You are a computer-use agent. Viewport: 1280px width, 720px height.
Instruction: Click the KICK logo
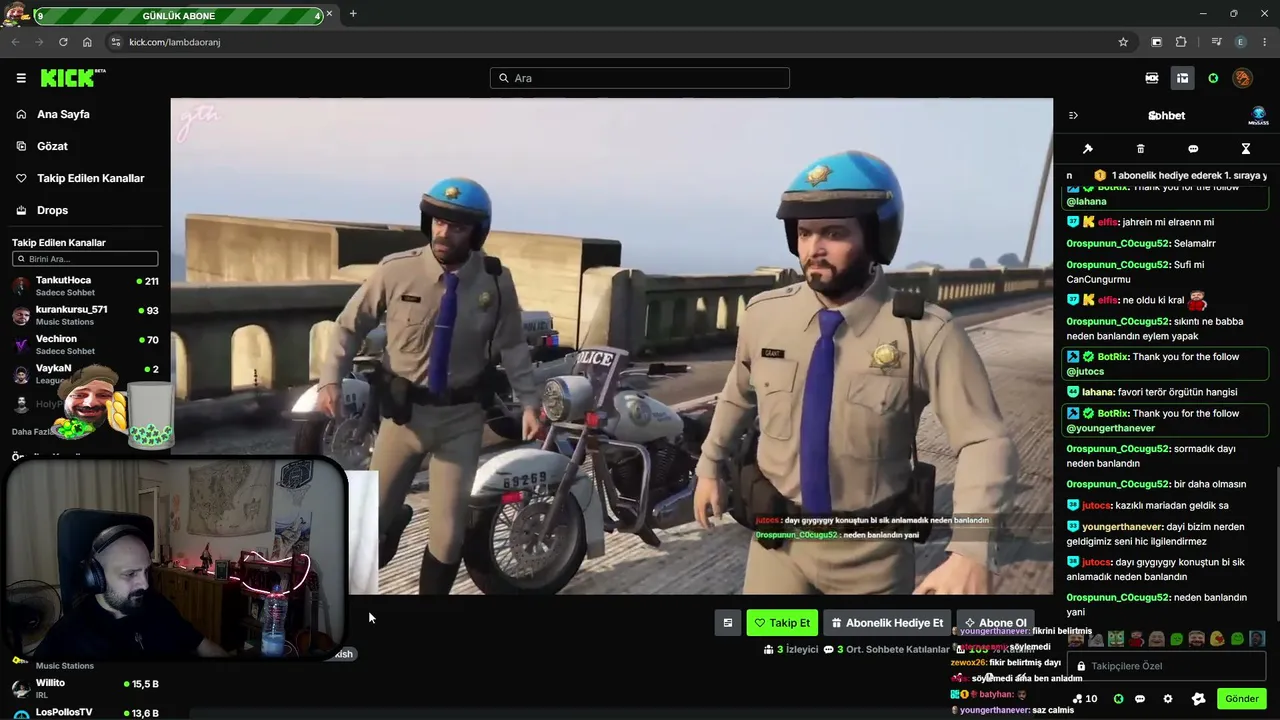tap(72, 78)
